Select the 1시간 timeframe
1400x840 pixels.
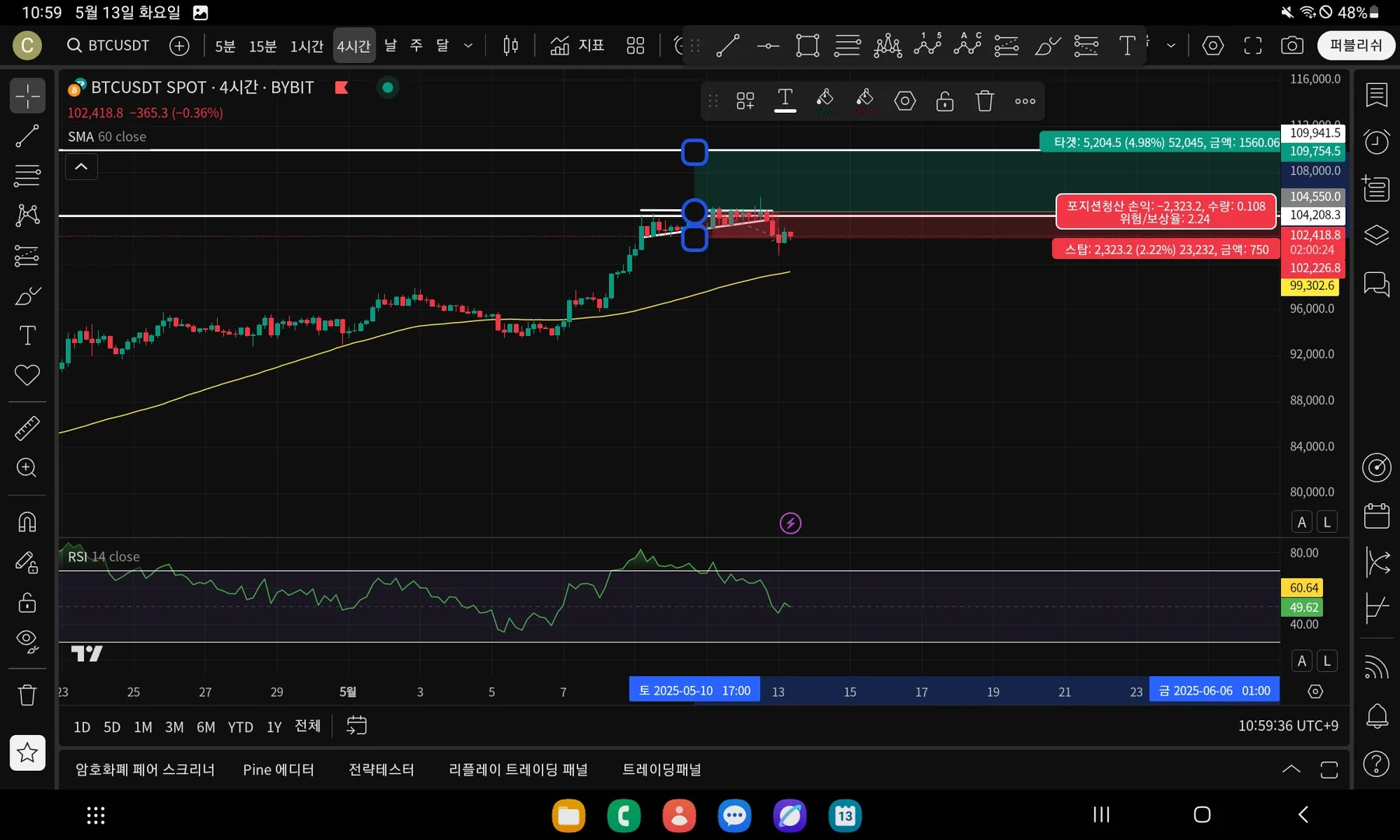click(306, 46)
